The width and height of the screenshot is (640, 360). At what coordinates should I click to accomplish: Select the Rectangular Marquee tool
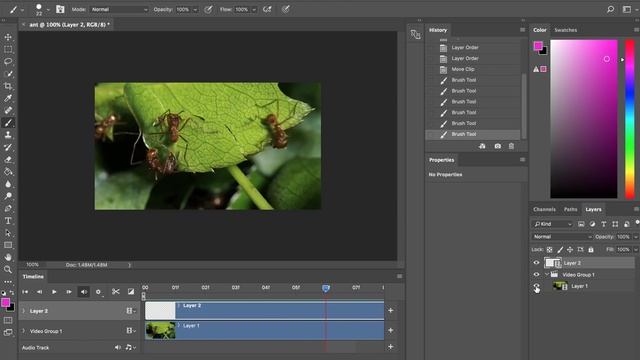pos(8,49)
